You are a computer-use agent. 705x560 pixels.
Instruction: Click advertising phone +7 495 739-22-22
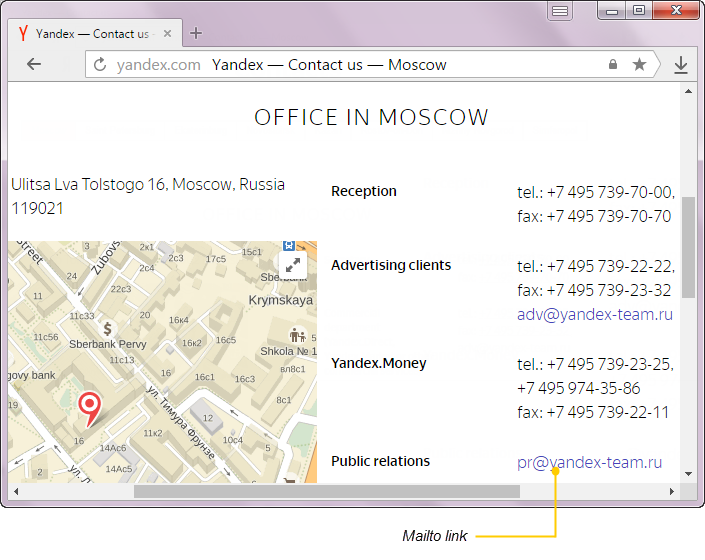609,267
